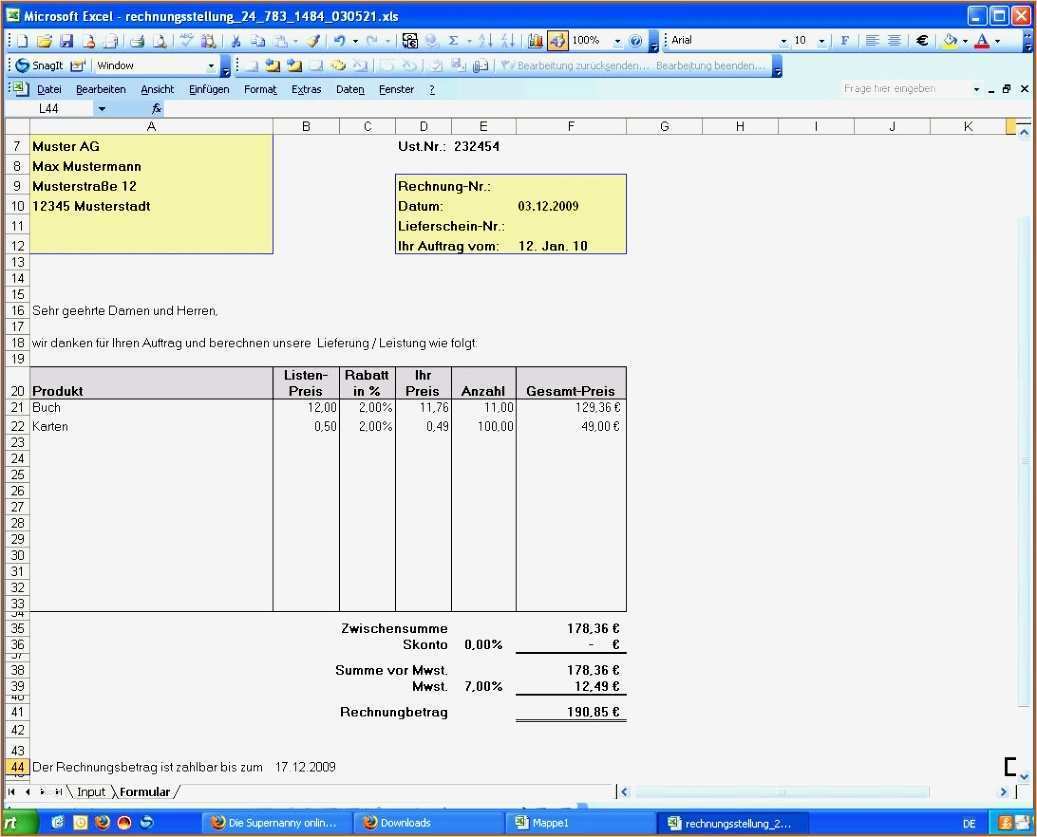Click the DE language indicator in tray
1037x837 pixels.
(969, 824)
